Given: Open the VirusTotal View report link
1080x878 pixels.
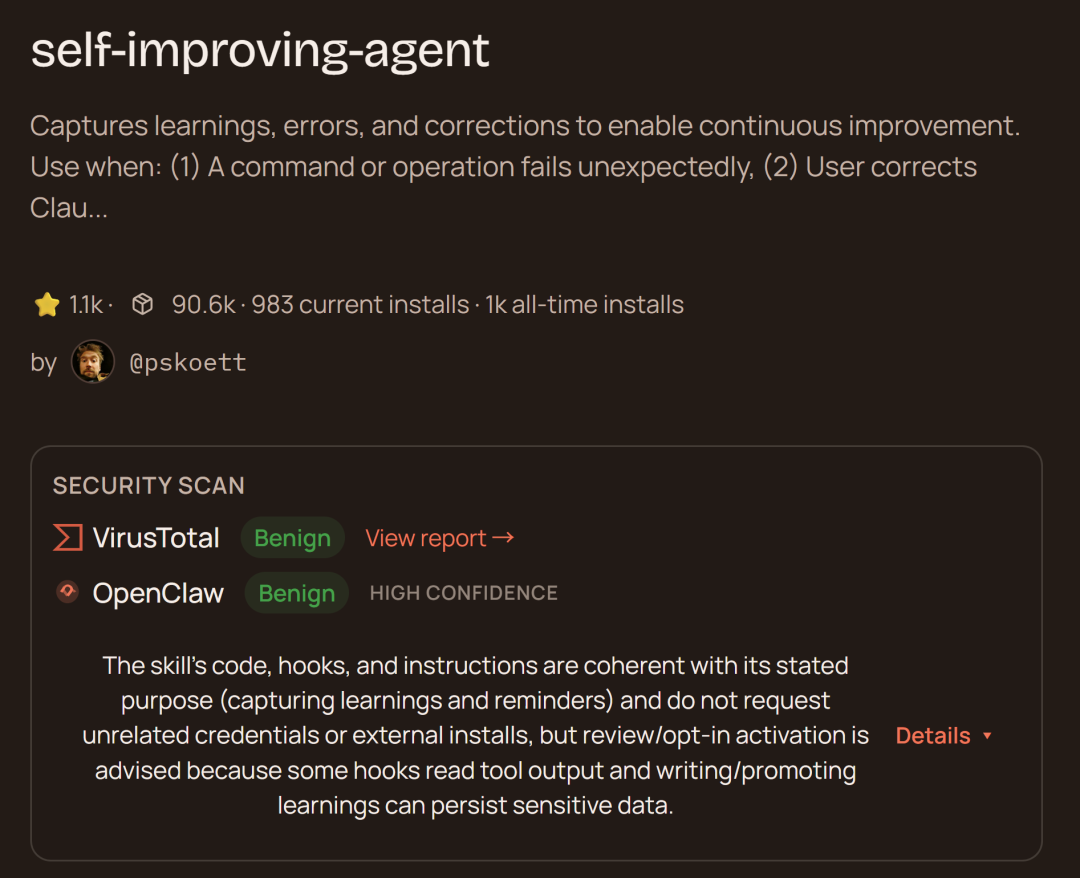Looking at the screenshot, I should click(427, 538).
